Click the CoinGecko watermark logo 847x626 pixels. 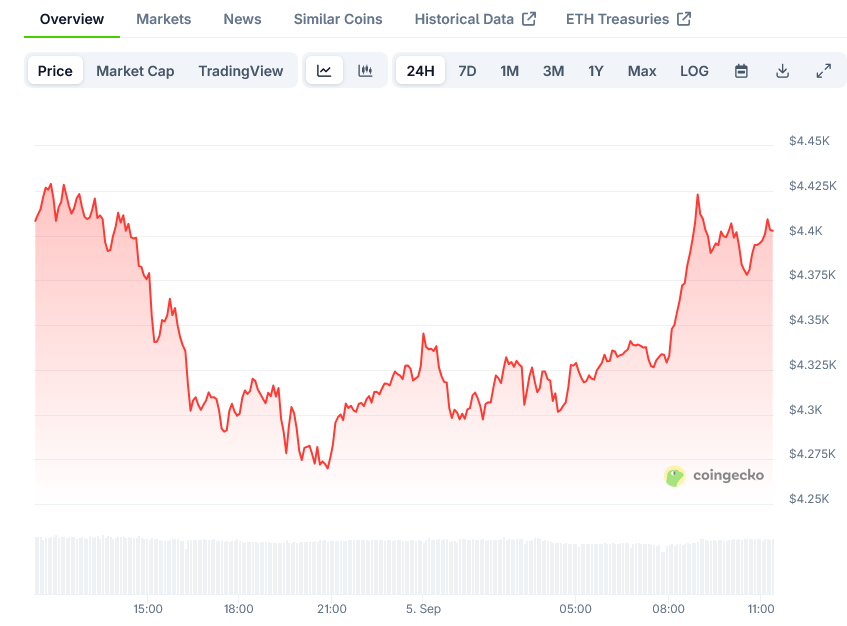pos(714,476)
